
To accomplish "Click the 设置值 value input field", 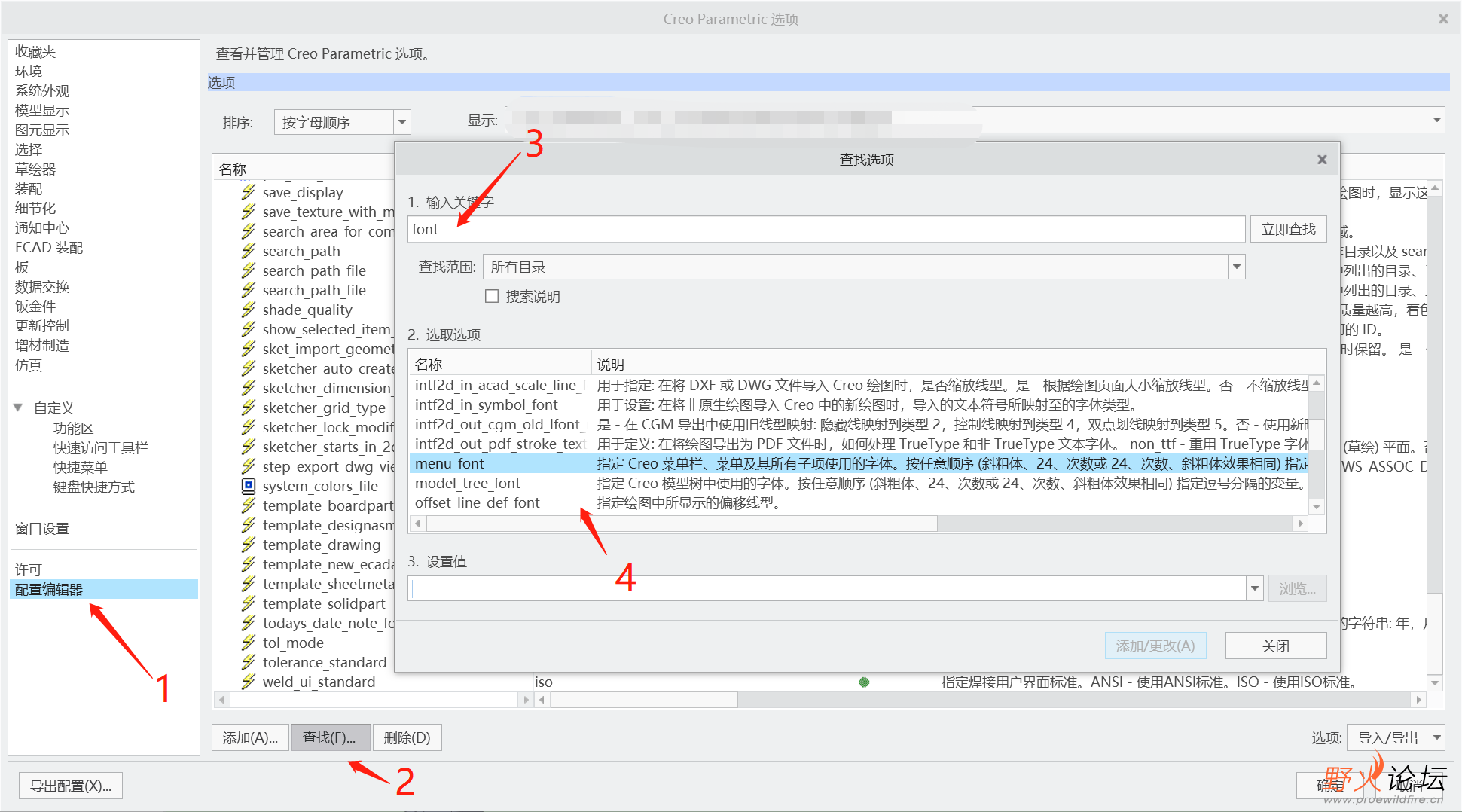I will 827,588.
